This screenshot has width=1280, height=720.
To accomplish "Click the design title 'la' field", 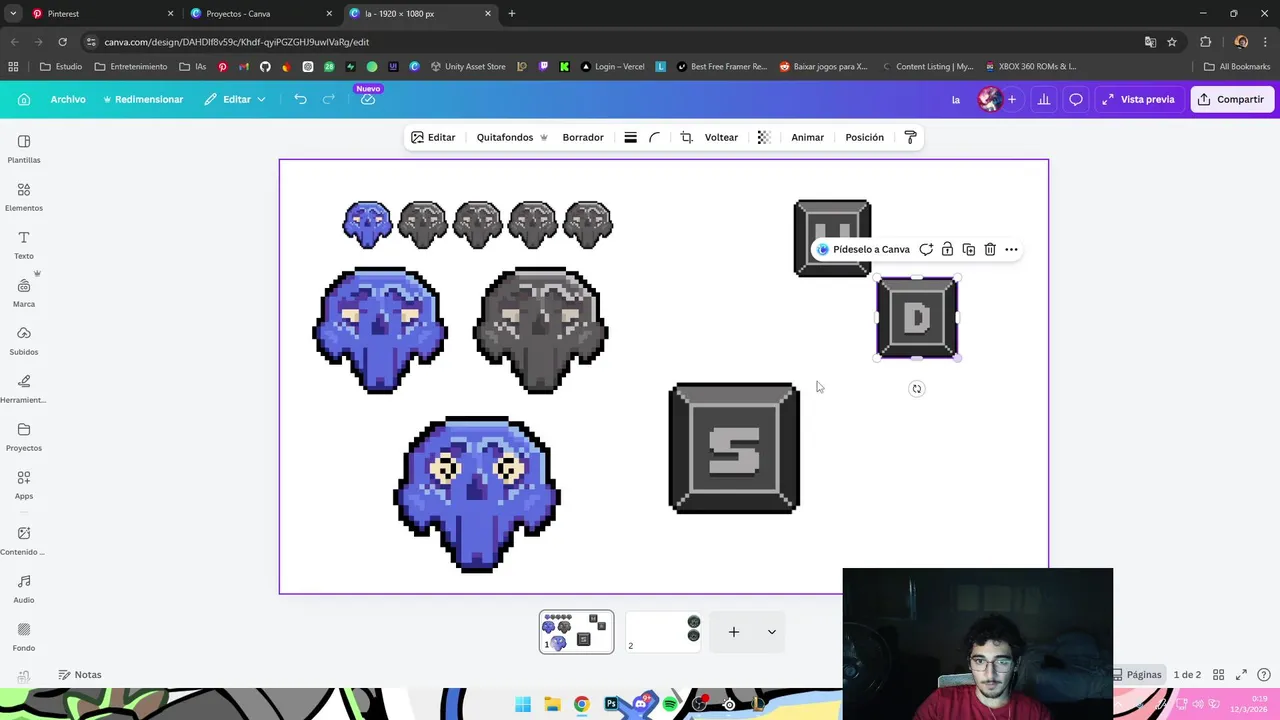I will point(956,99).
